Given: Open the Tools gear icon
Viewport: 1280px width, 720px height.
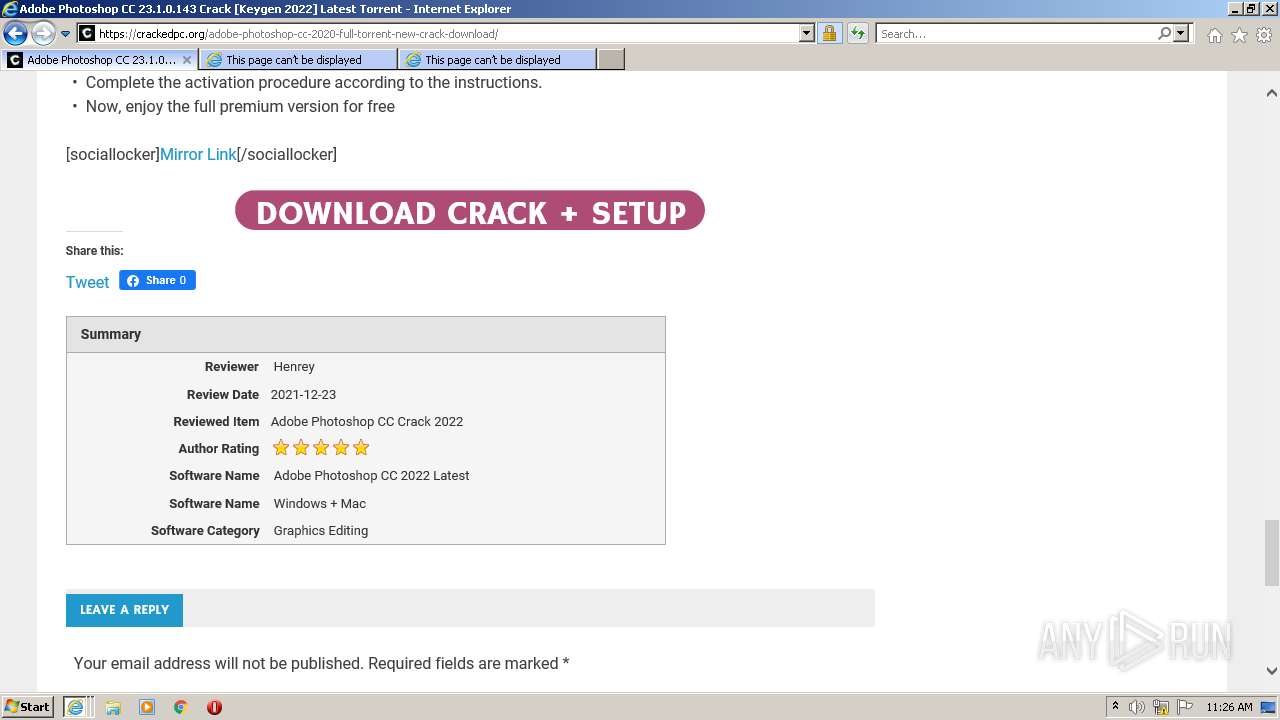Looking at the screenshot, I should pos(1264,35).
